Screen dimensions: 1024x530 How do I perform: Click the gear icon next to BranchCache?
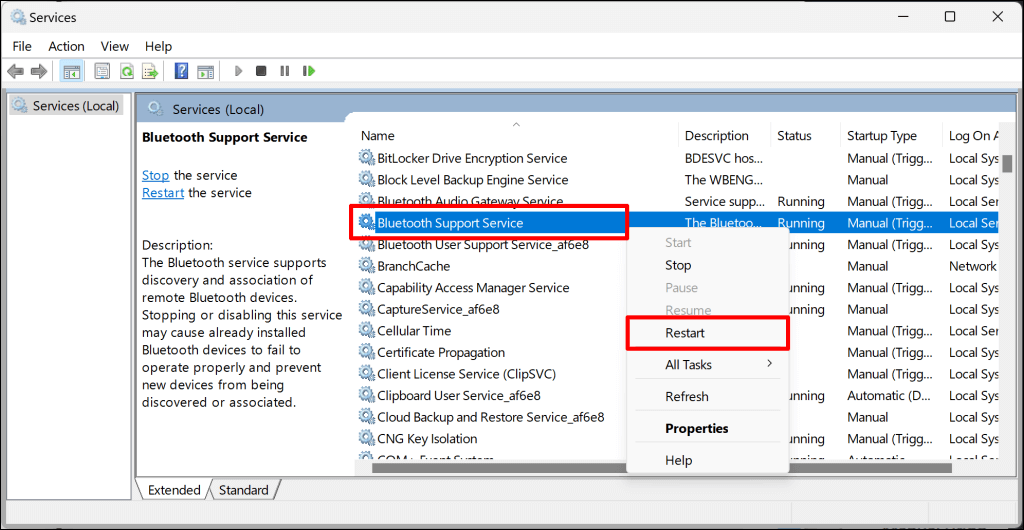[366, 266]
